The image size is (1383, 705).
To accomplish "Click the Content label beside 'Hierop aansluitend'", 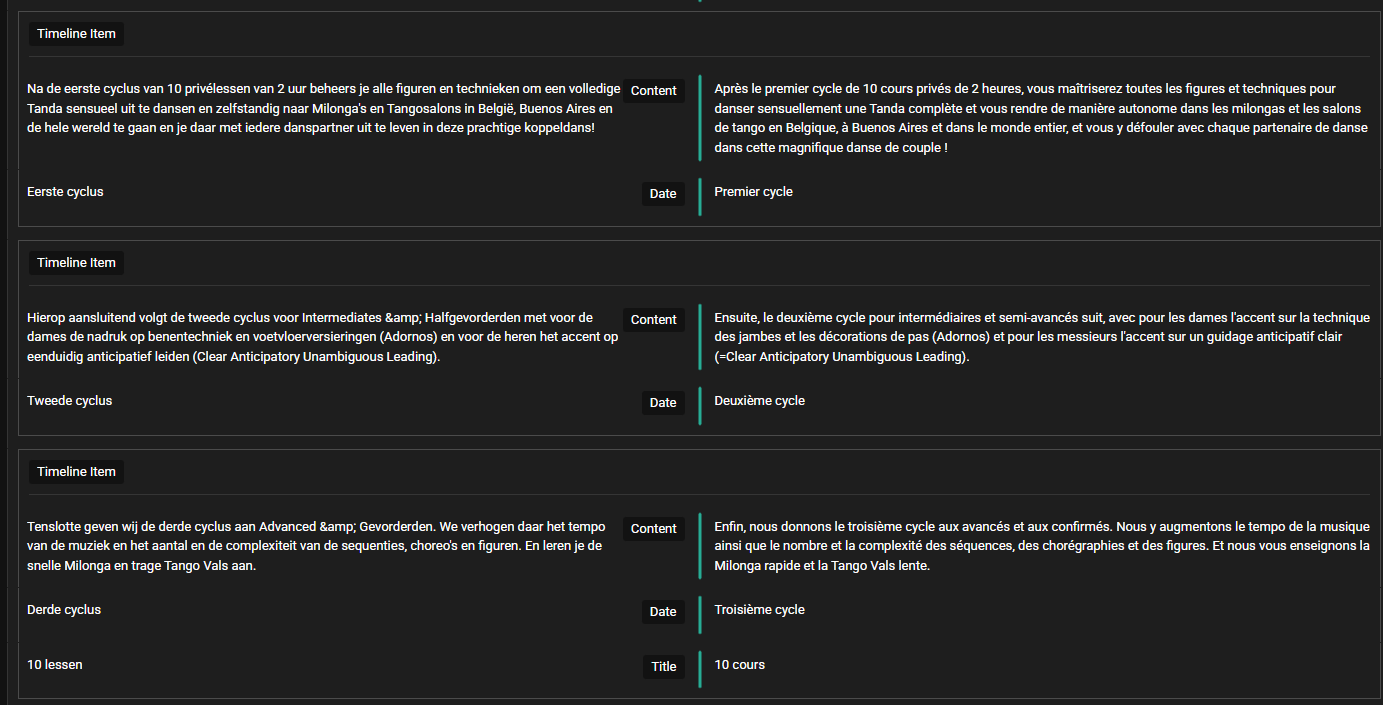I will point(654,320).
